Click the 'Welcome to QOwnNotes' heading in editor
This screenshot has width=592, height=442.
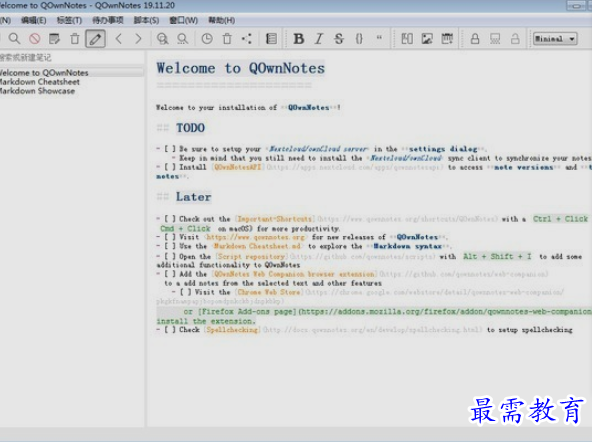point(240,68)
